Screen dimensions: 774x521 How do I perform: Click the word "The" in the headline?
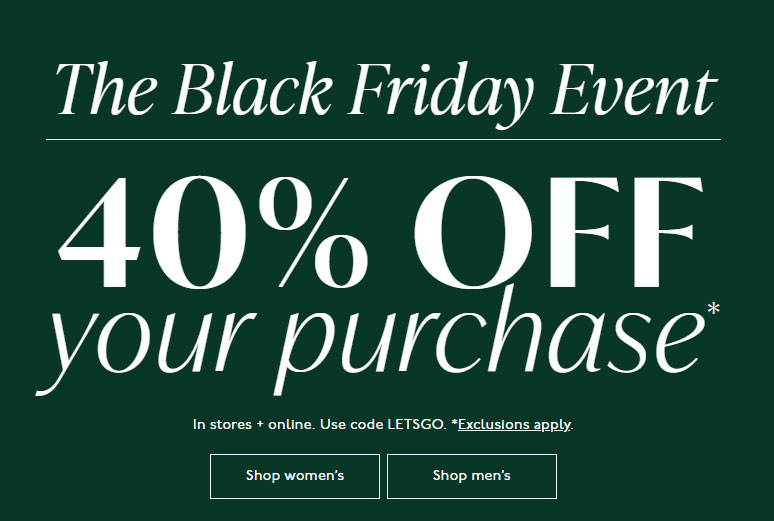(x=106, y=89)
